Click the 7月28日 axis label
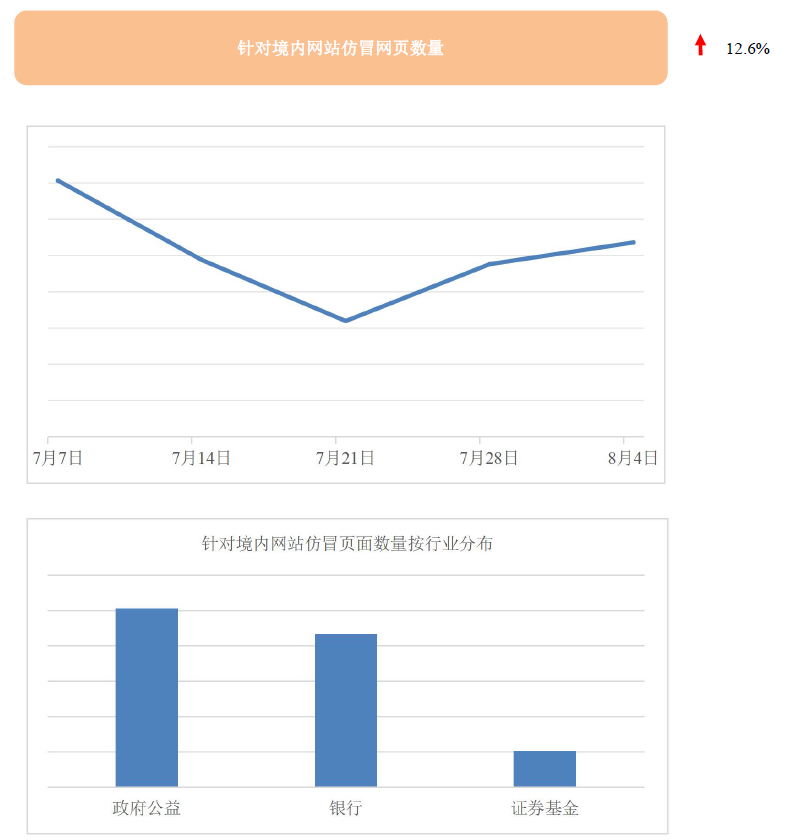 pyautogui.click(x=489, y=458)
